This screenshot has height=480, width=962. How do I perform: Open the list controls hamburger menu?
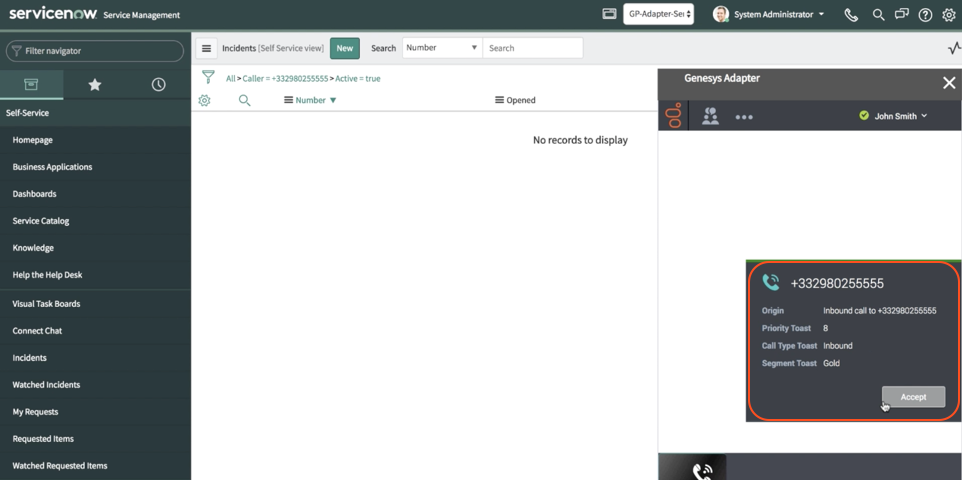click(207, 48)
